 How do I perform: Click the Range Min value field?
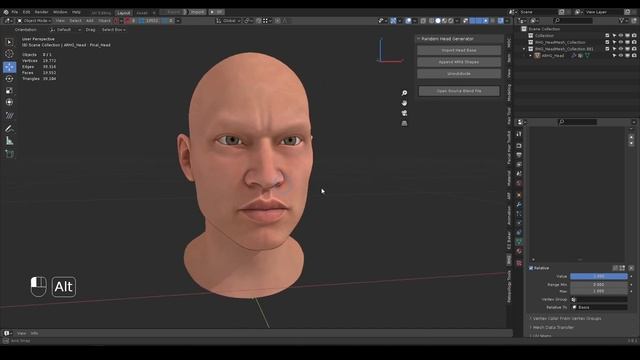pos(599,284)
